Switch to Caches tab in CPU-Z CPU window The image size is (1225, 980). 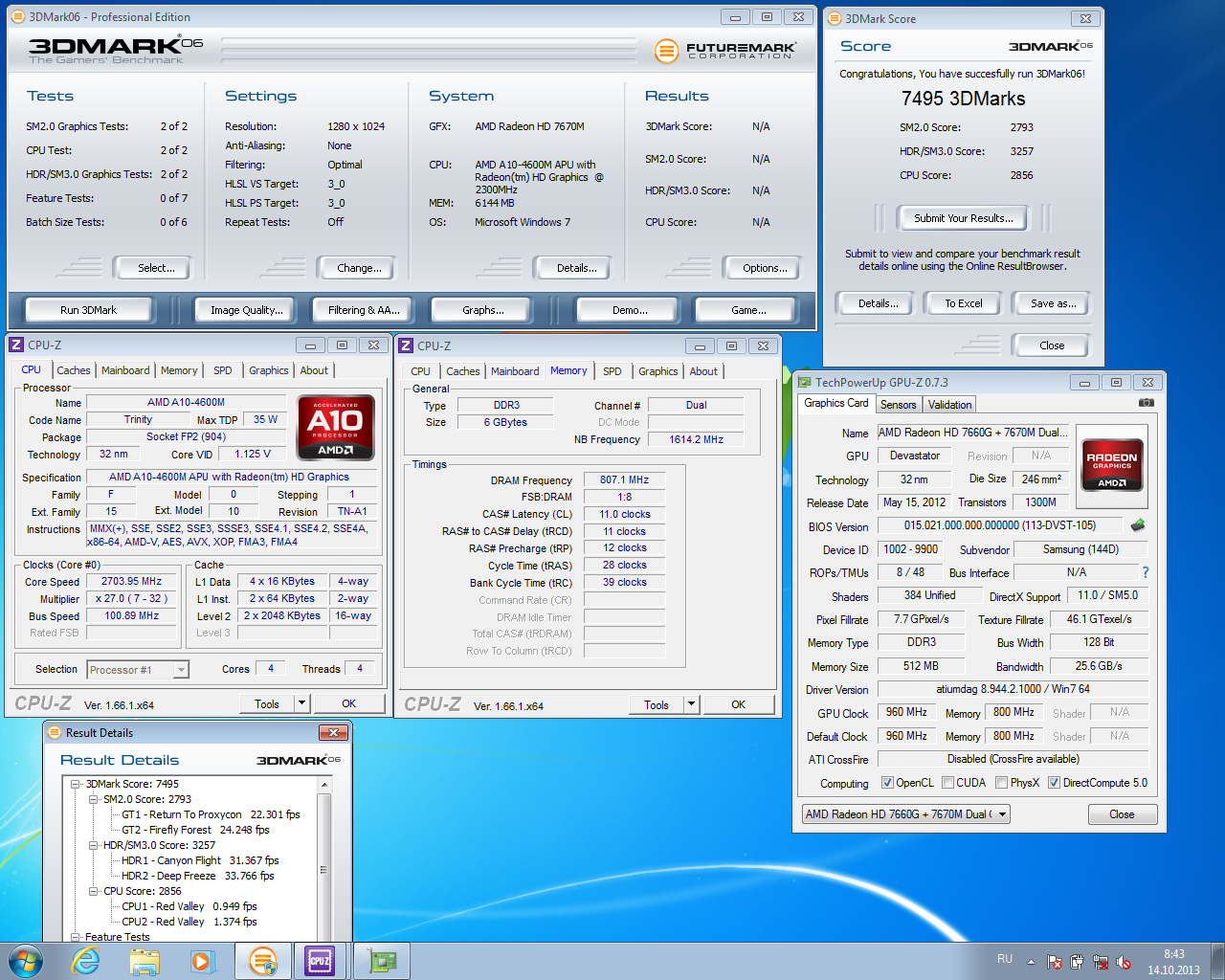[73, 370]
